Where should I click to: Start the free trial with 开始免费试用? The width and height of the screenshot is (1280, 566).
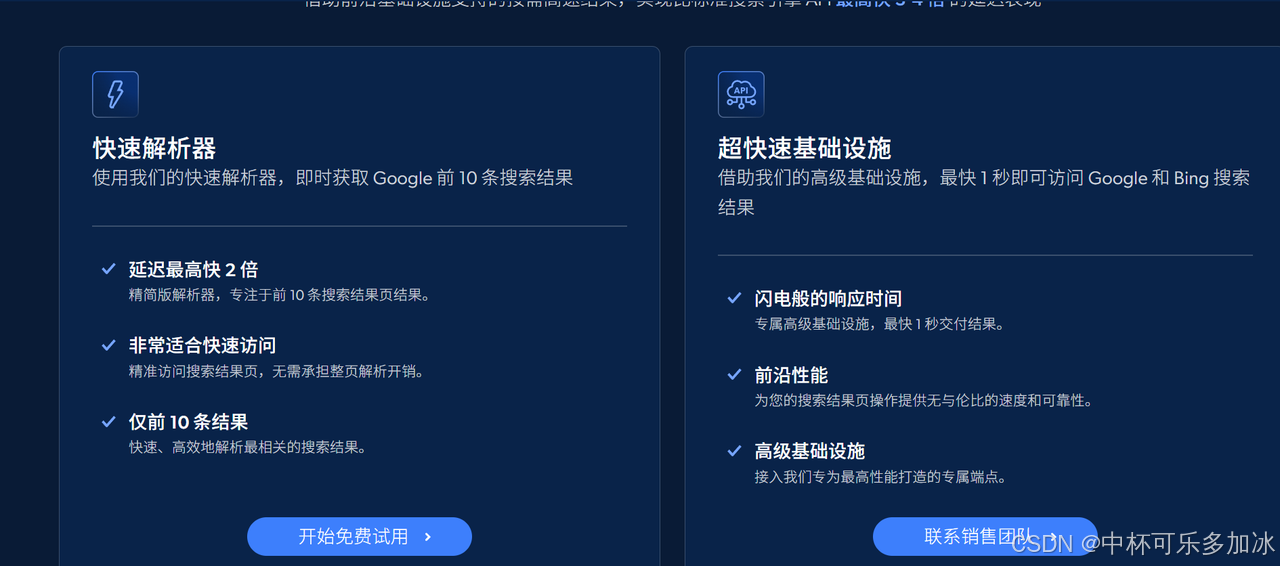coord(359,536)
